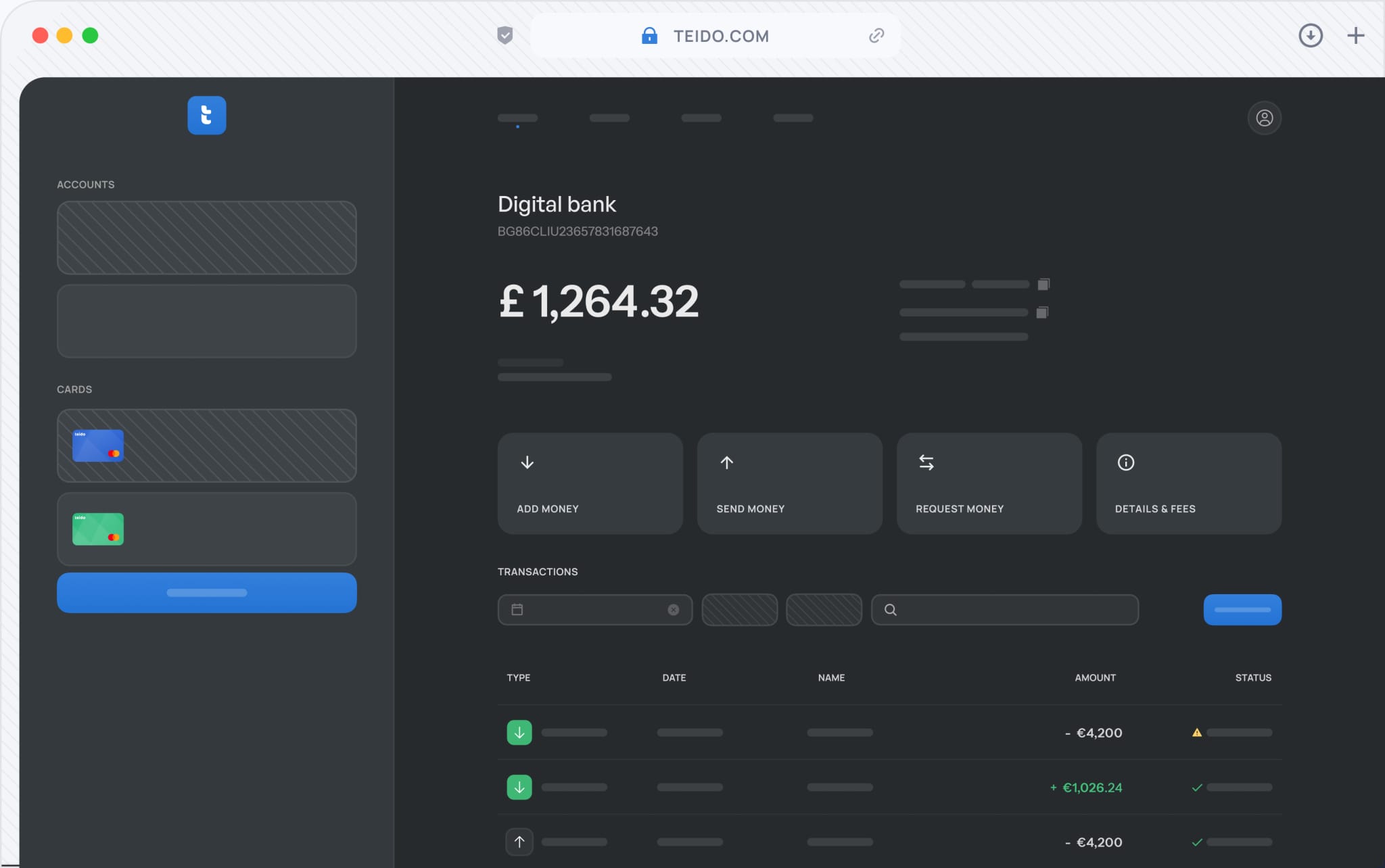Click warning triangle status icon
This screenshot has height=868, width=1385.
[x=1197, y=733]
